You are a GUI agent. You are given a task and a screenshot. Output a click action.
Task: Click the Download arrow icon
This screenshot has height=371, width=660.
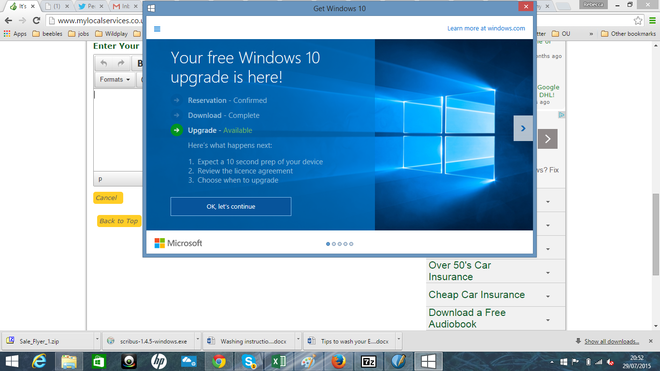(x=176, y=115)
